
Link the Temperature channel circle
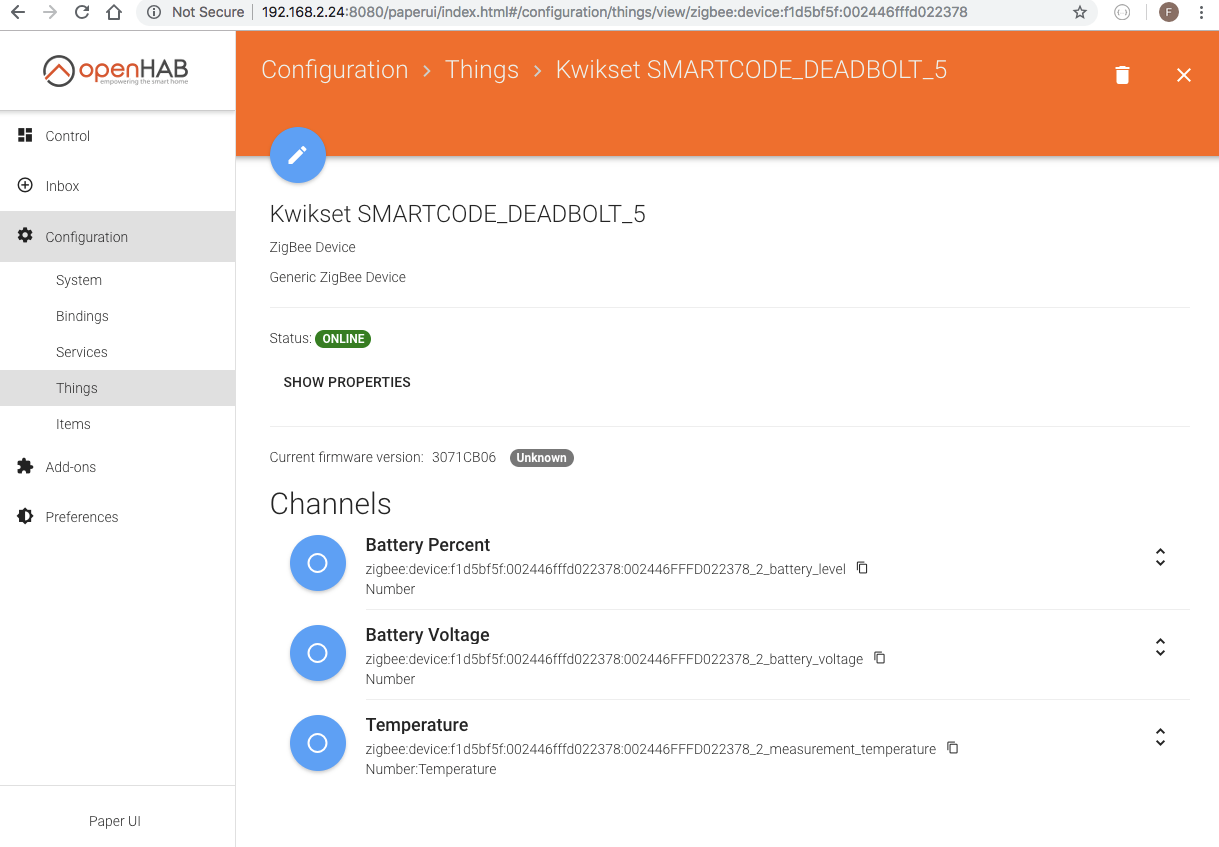pyautogui.click(x=318, y=743)
